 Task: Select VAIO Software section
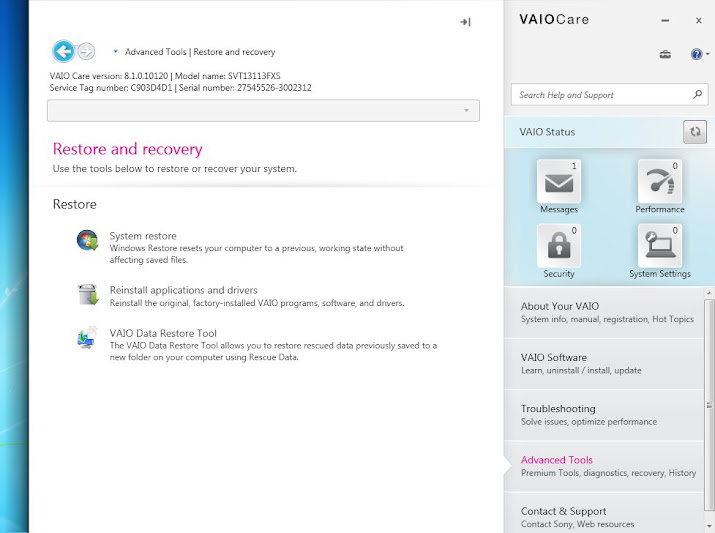(x=604, y=364)
